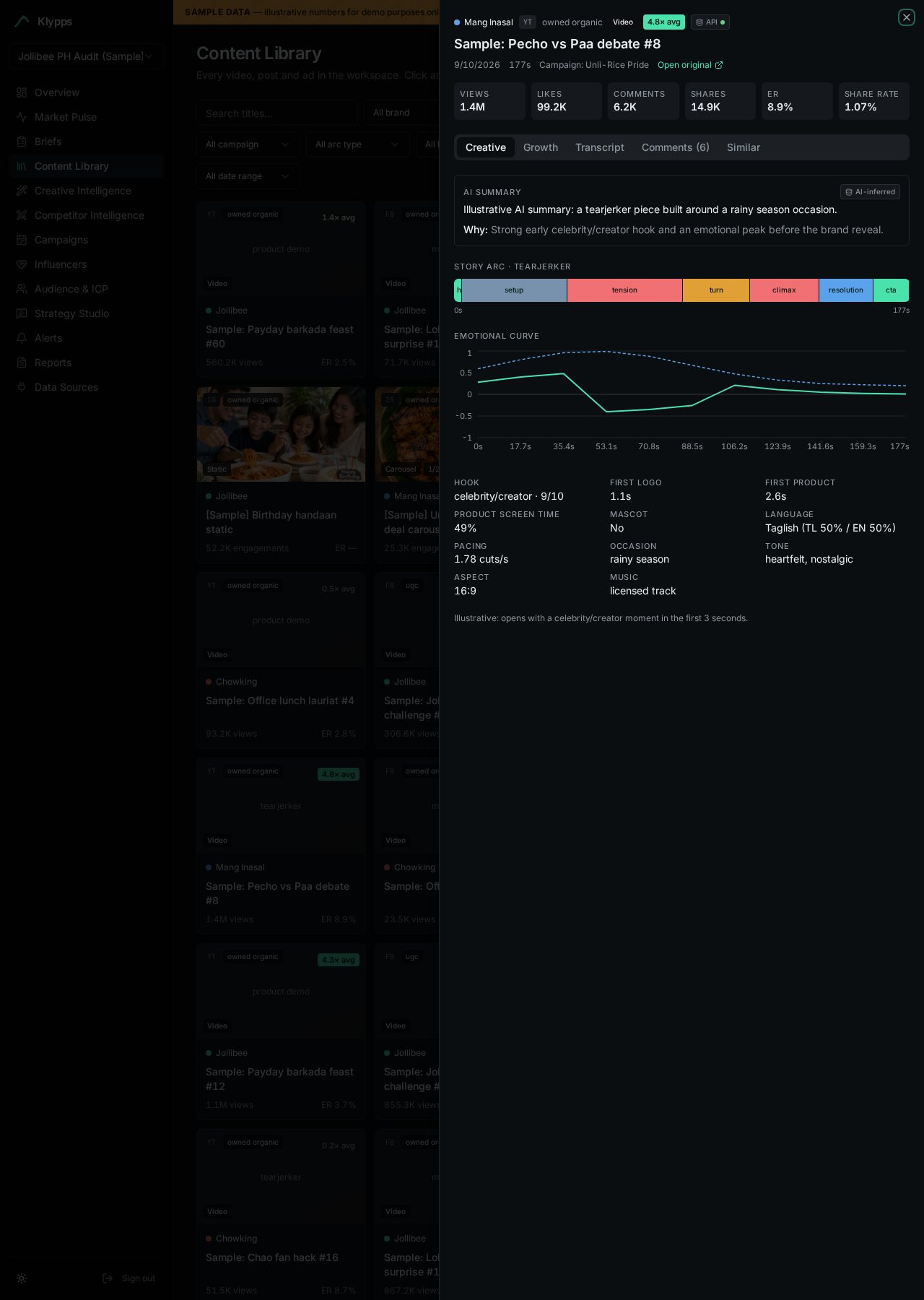Screen dimensions: 924x1300
Task: Switch to the Growth tab
Action: pos(541,147)
